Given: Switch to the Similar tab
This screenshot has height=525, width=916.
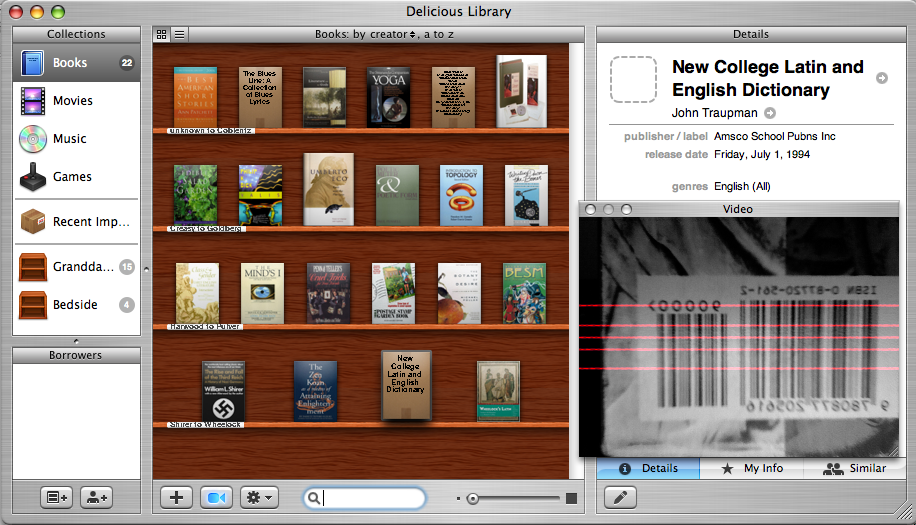Looking at the screenshot, I should [x=855, y=468].
